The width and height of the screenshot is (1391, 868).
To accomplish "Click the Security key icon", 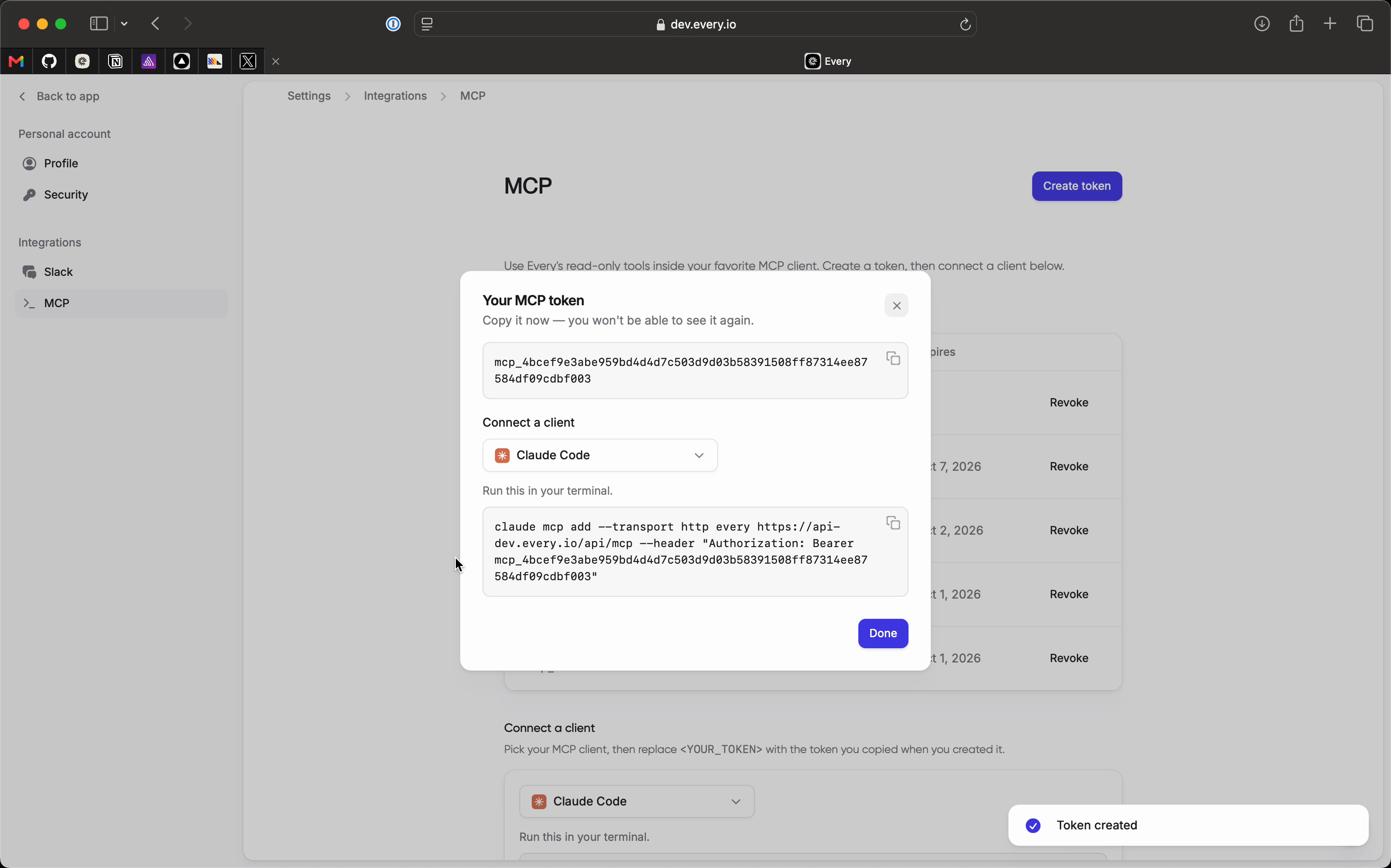I will [29, 194].
